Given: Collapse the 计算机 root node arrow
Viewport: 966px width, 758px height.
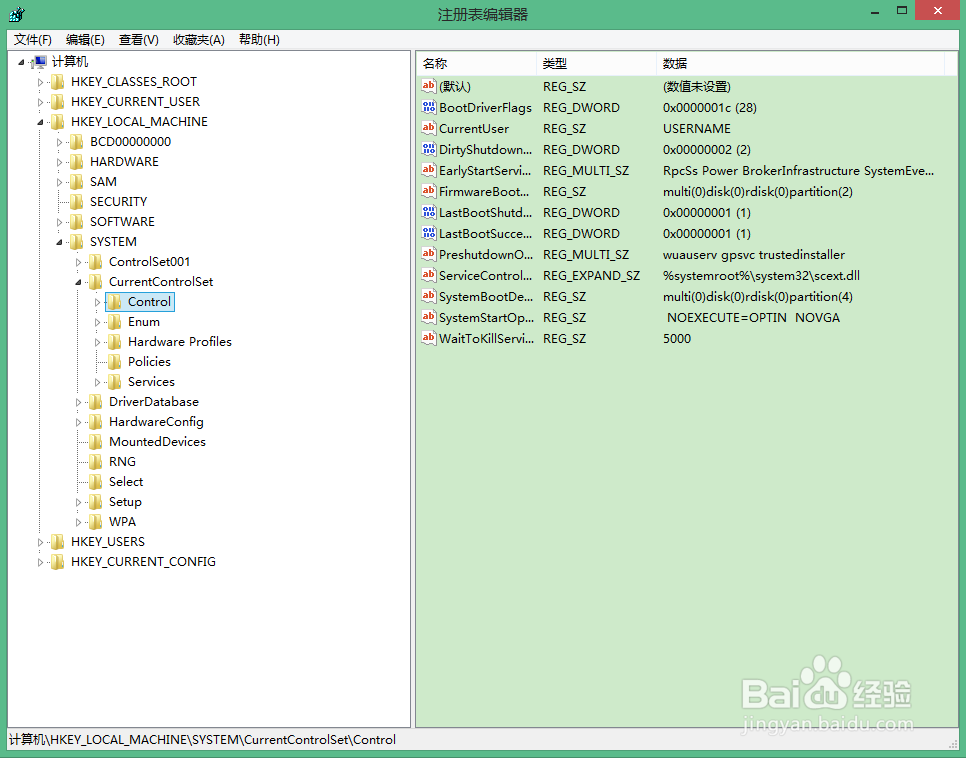Looking at the screenshot, I should pyautogui.click(x=22, y=62).
